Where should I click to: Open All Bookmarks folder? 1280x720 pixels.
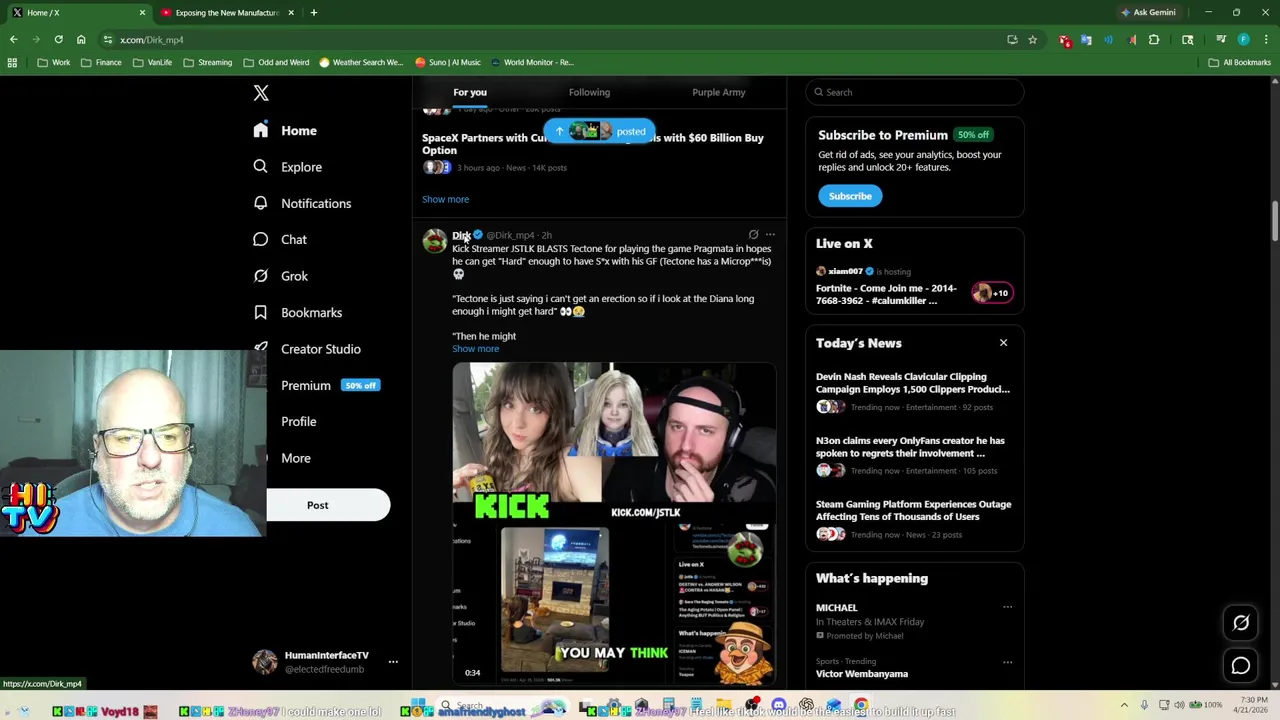pos(1240,62)
